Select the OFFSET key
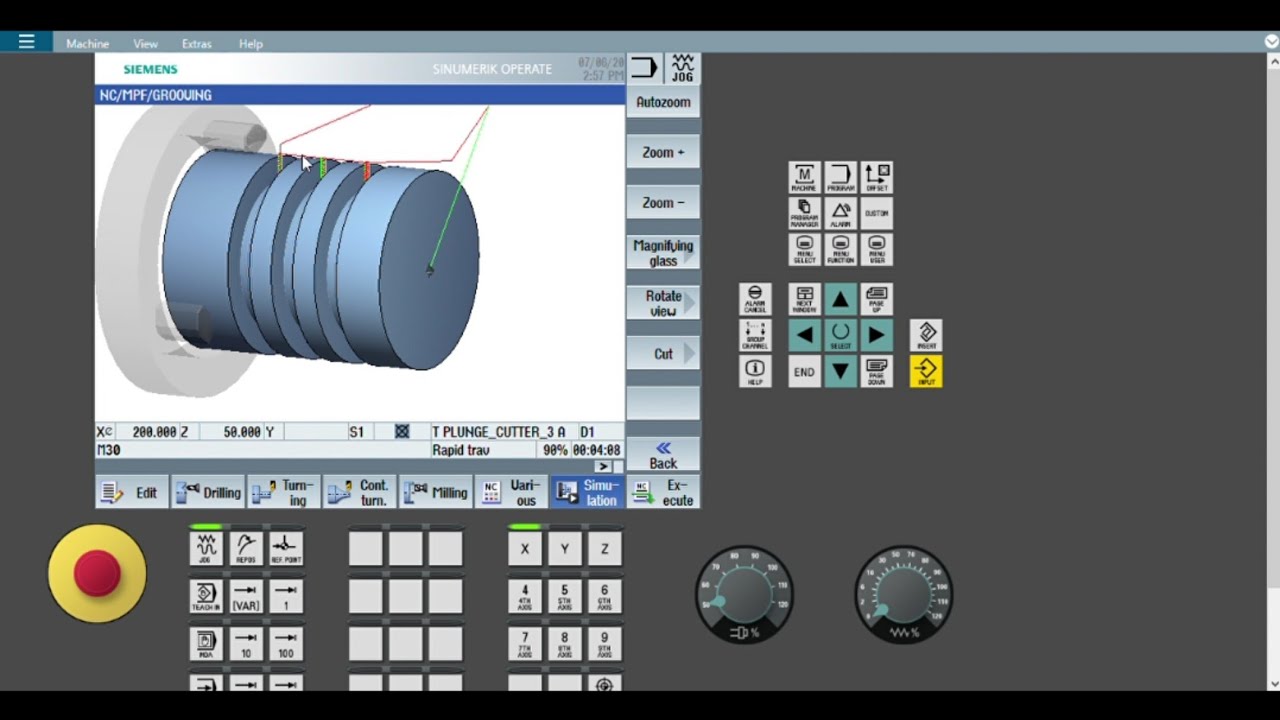 877,177
